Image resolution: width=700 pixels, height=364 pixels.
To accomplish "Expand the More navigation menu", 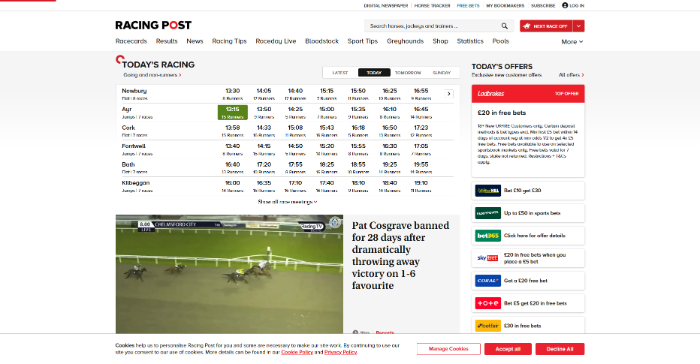I will 572,42.
